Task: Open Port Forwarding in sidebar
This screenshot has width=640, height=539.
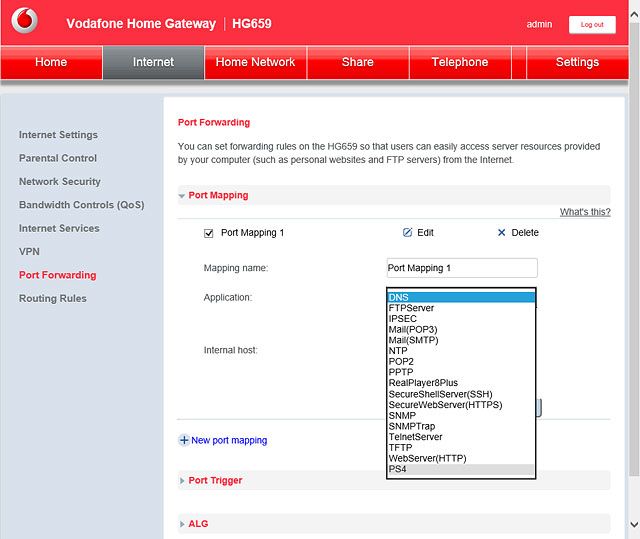Action: coord(58,275)
